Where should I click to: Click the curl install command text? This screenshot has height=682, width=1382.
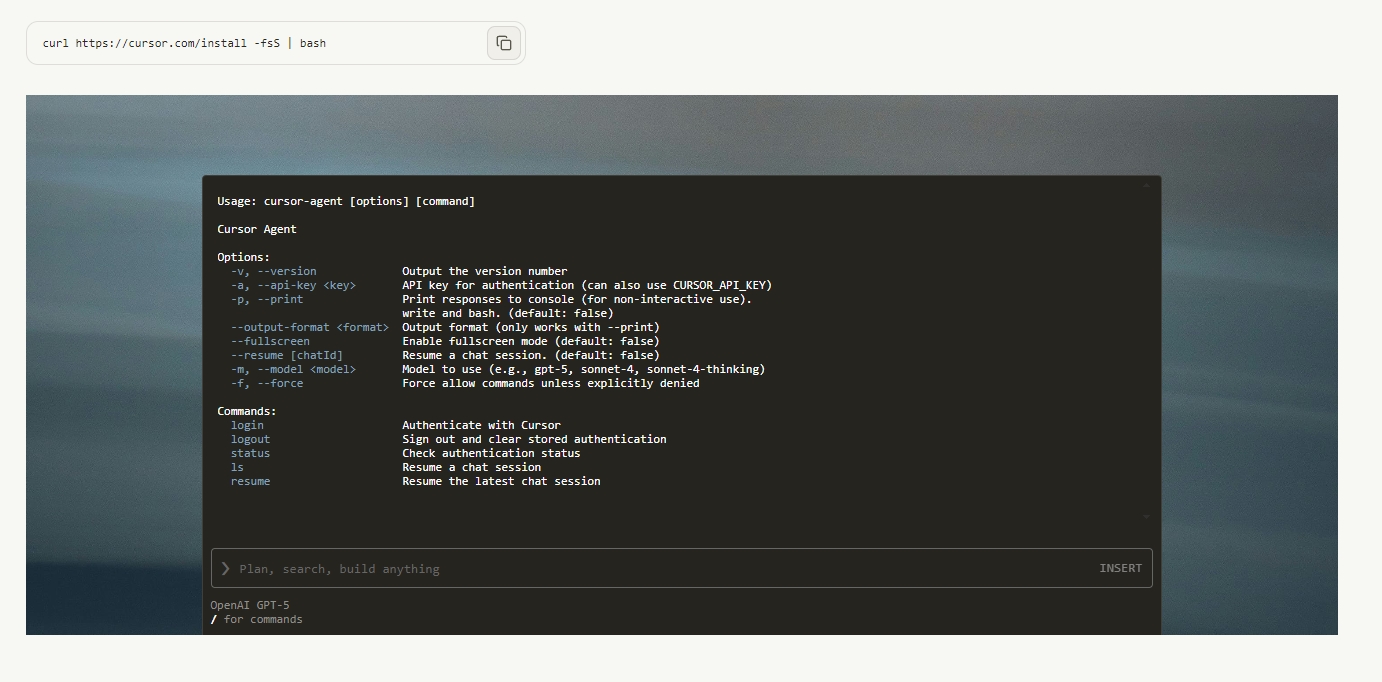tap(184, 43)
